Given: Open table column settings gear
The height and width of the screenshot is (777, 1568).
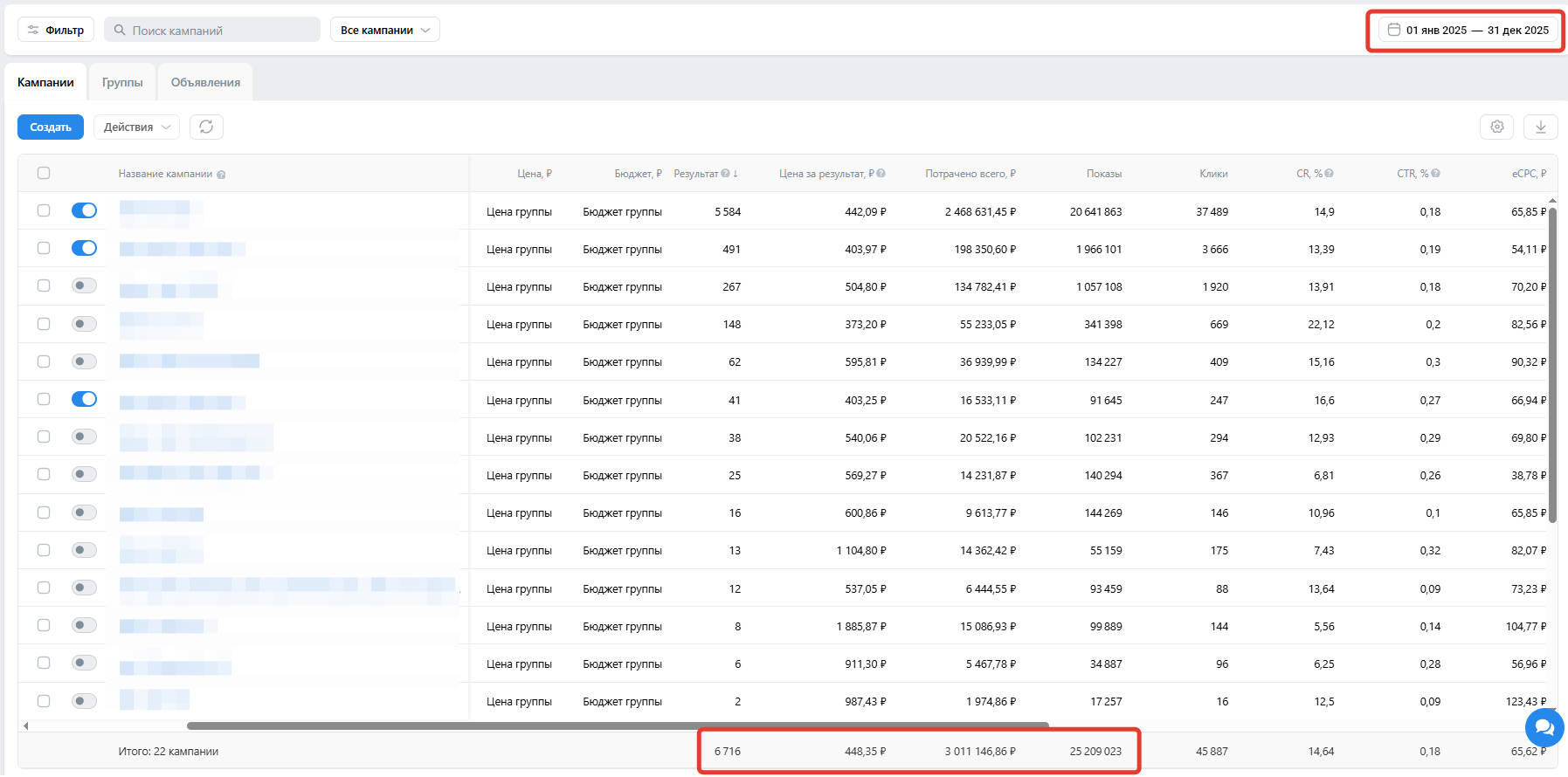Looking at the screenshot, I should coord(1497,127).
